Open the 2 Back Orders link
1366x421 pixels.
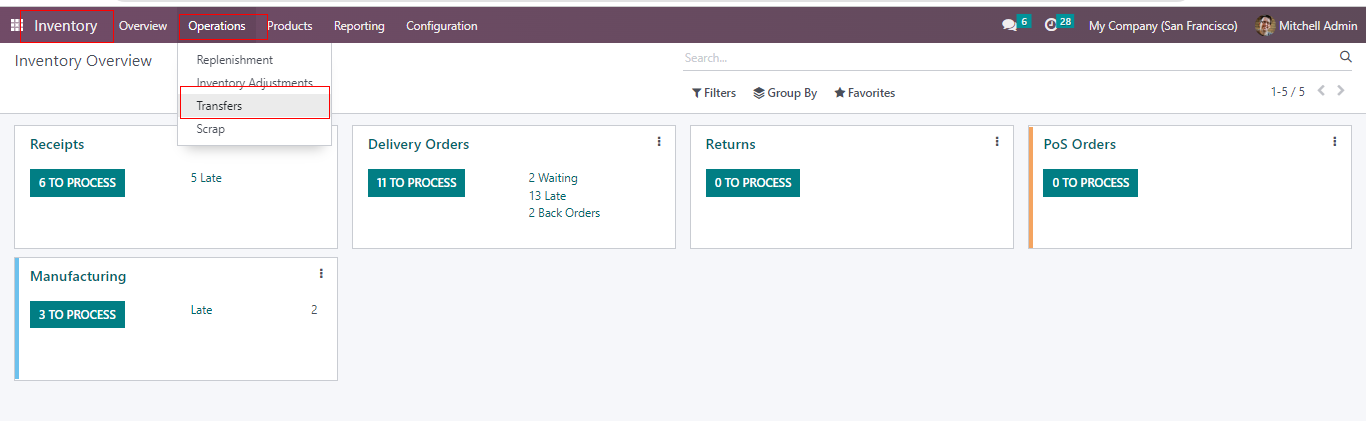(564, 213)
